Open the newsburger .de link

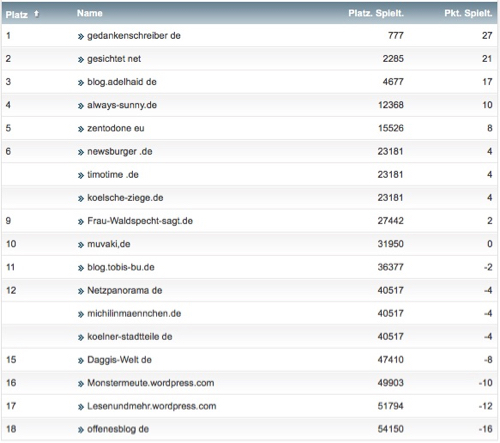point(120,152)
